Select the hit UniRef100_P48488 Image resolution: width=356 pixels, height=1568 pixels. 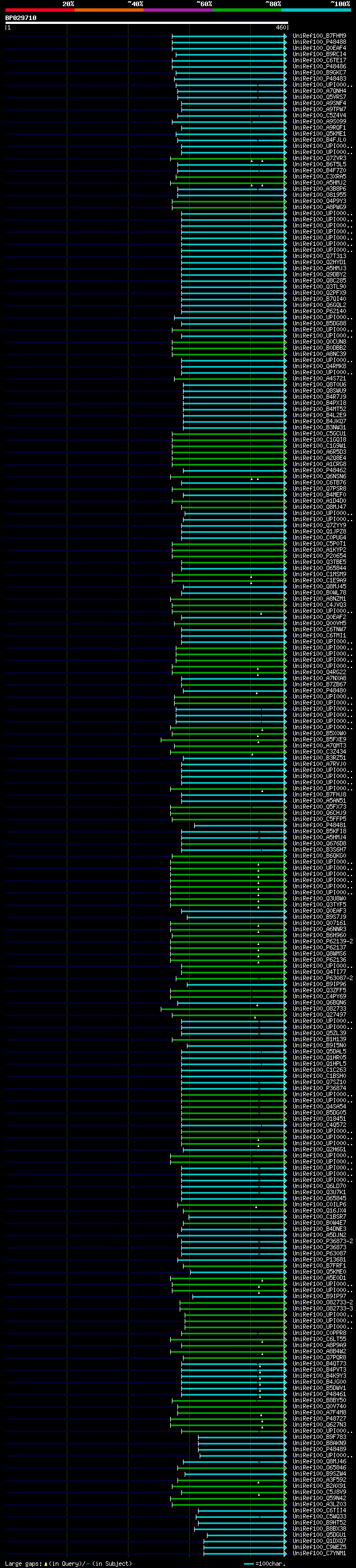pyautogui.click(x=319, y=42)
